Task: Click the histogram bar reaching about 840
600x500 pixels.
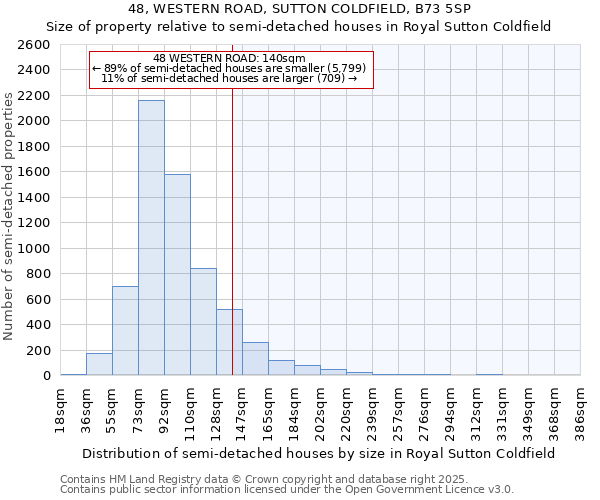Action: coord(203,322)
